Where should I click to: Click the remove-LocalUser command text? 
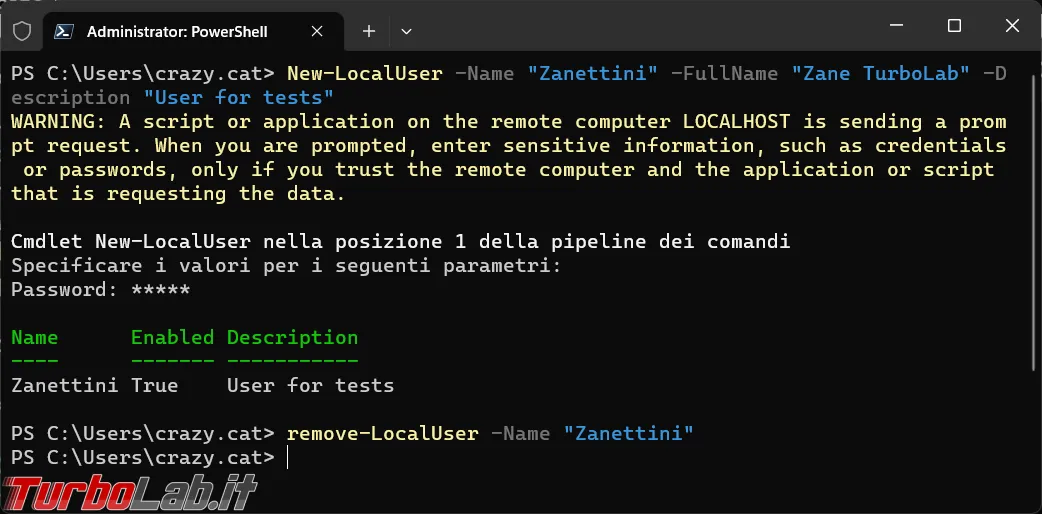pyautogui.click(x=382, y=434)
